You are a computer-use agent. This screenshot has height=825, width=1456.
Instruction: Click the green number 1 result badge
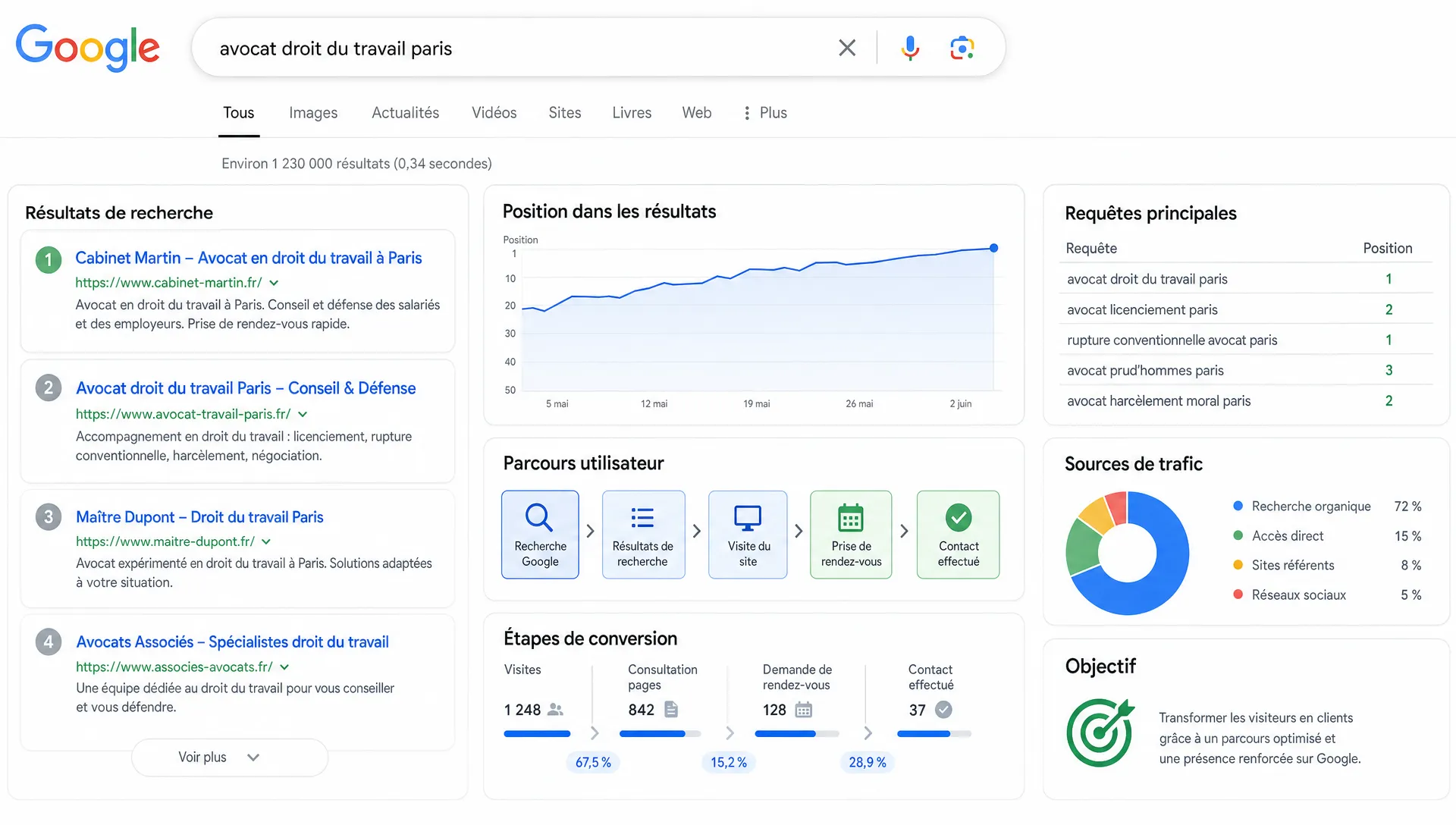pyautogui.click(x=49, y=260)
